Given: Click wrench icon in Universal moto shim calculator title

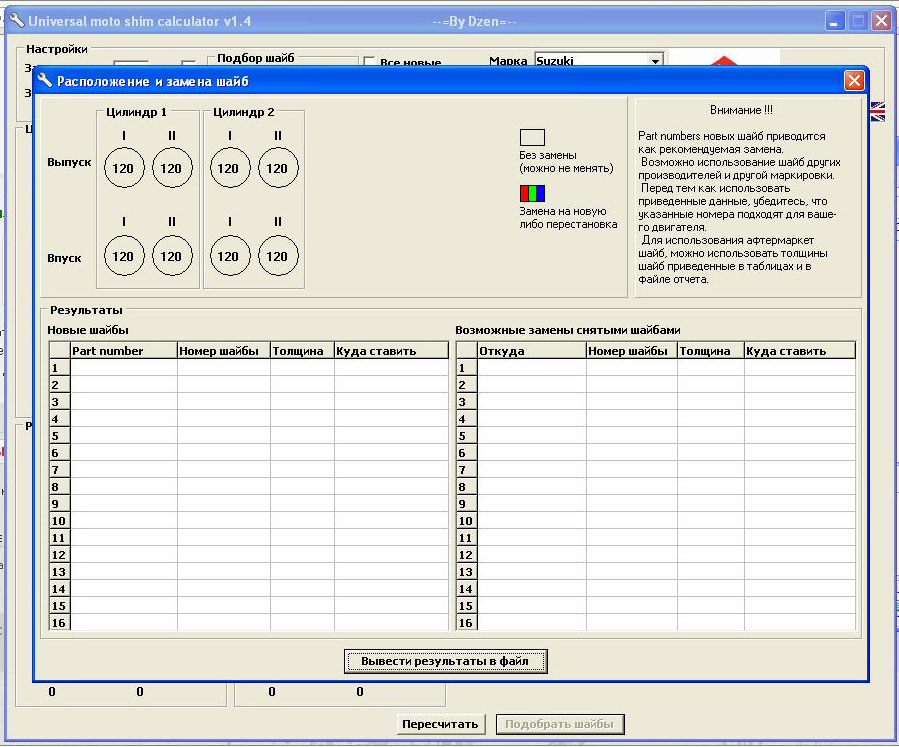Looking at the screenshot, I should pos(17,21).
